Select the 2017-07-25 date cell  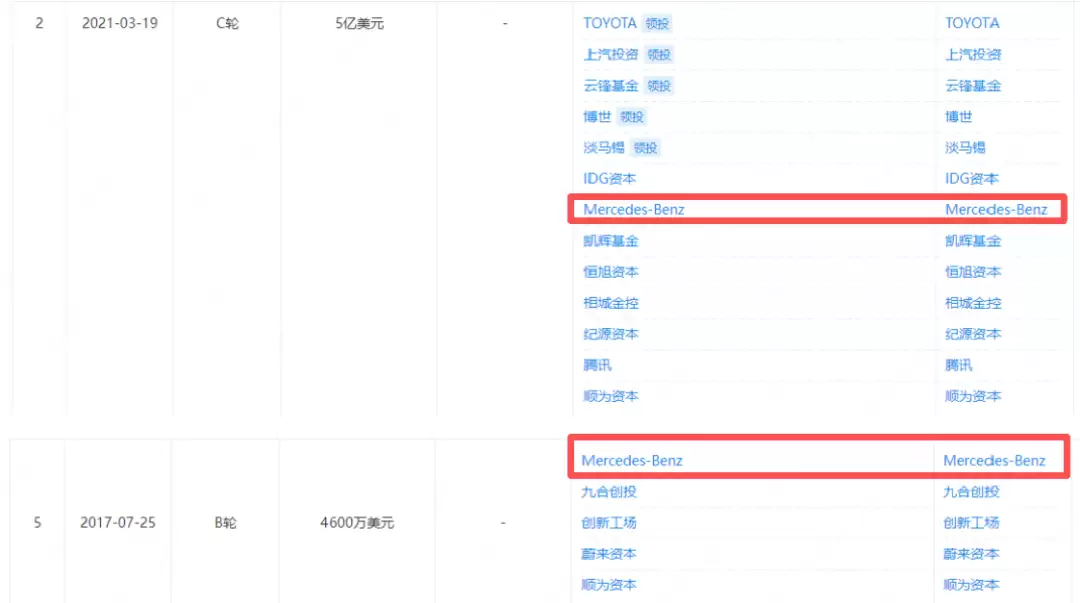click(118, 523)
